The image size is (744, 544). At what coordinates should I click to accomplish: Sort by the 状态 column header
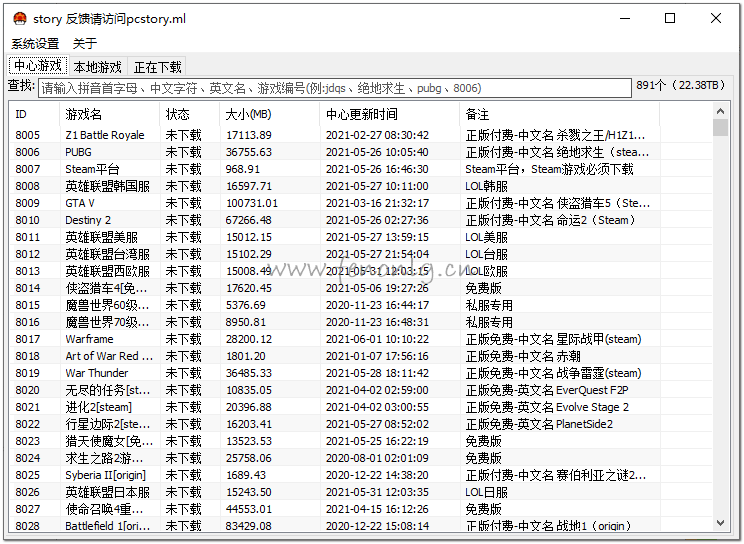190,114
